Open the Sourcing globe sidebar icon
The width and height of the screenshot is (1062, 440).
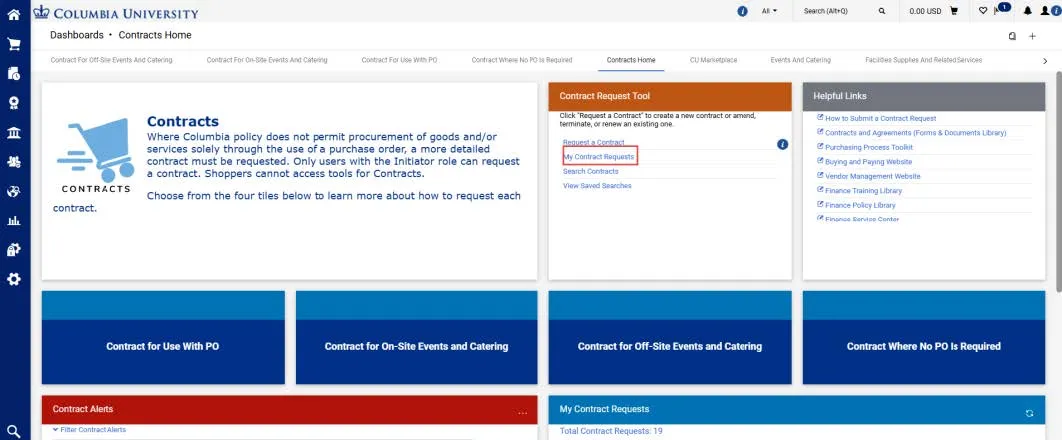pos(14,192)
